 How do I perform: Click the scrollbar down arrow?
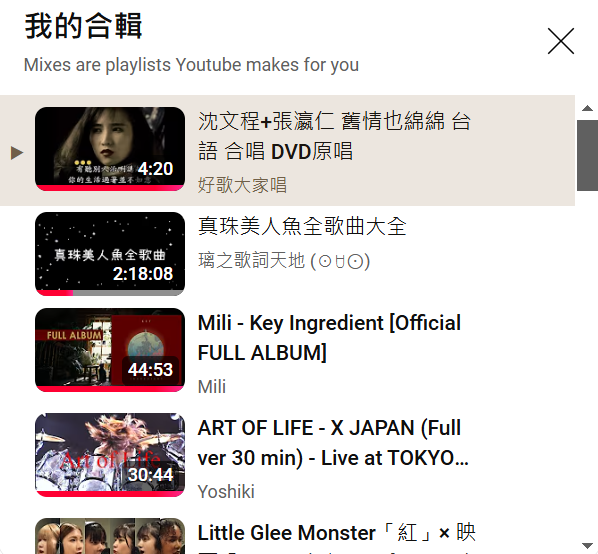pos(587,546)
